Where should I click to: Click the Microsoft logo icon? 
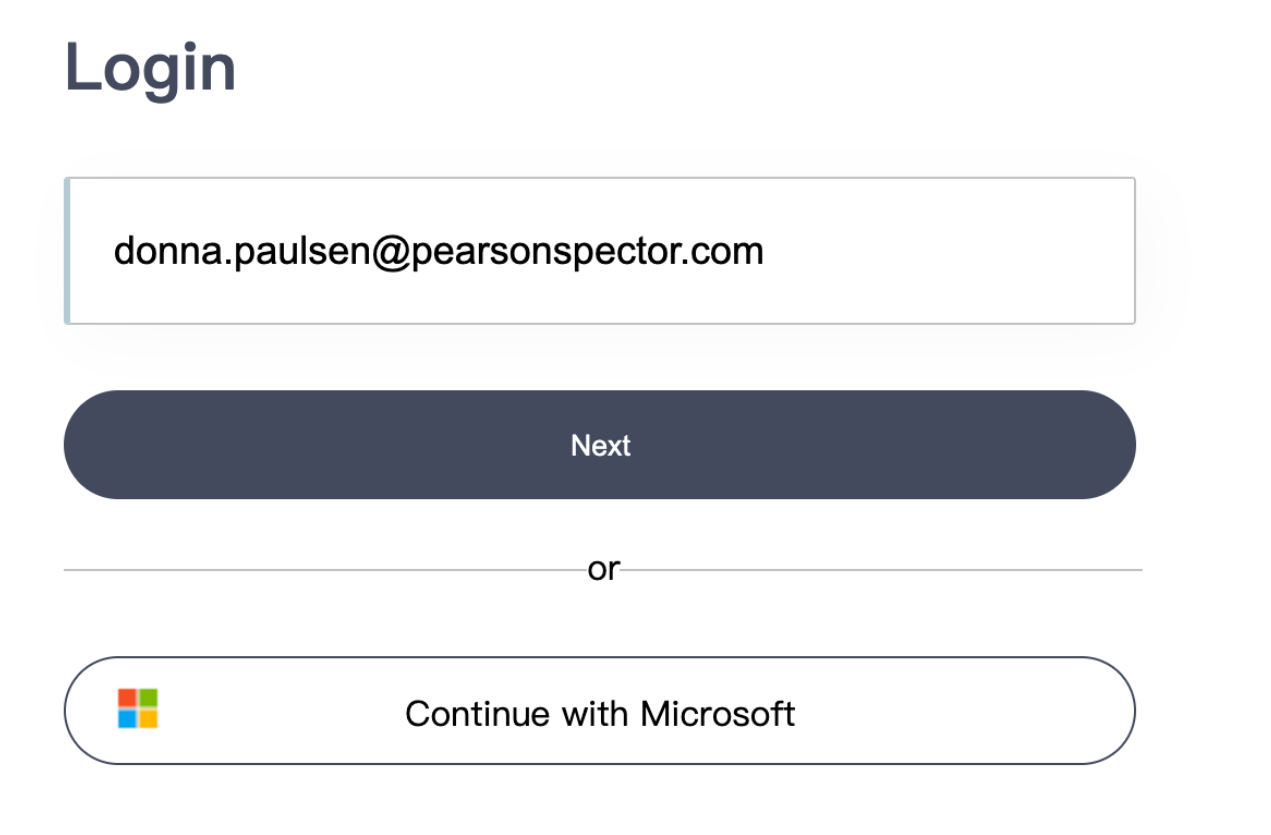pos(138,708)
